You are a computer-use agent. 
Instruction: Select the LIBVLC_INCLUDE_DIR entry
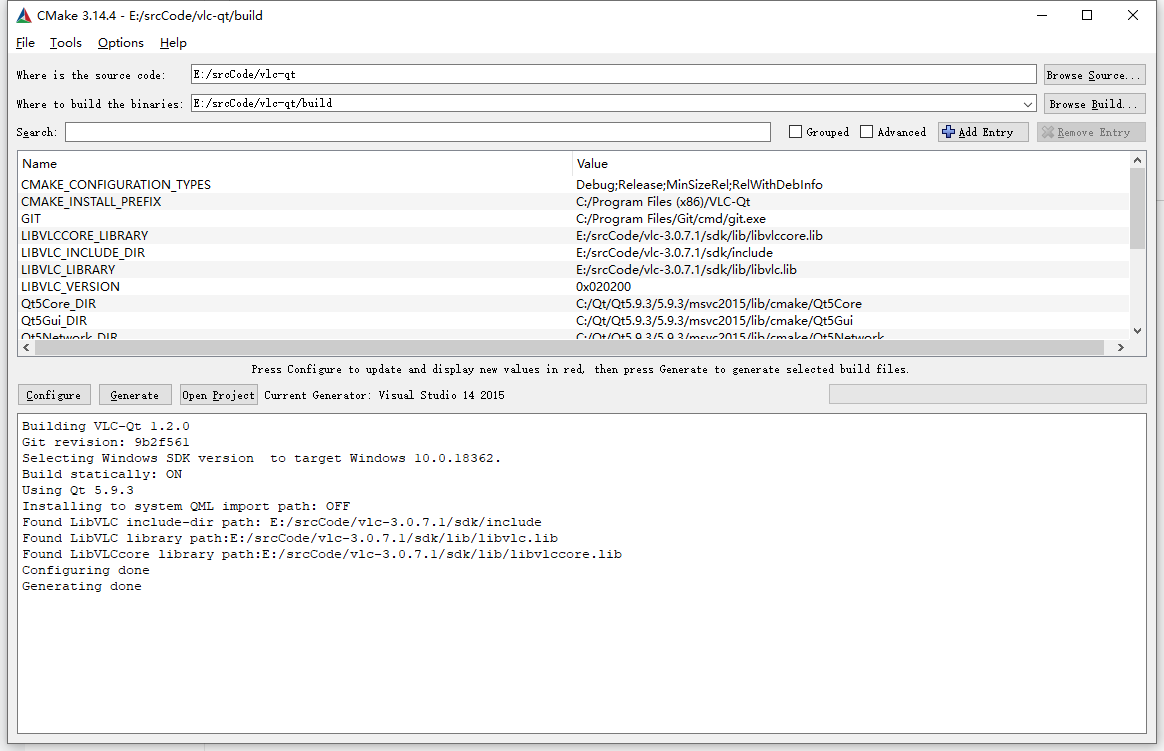83,253
